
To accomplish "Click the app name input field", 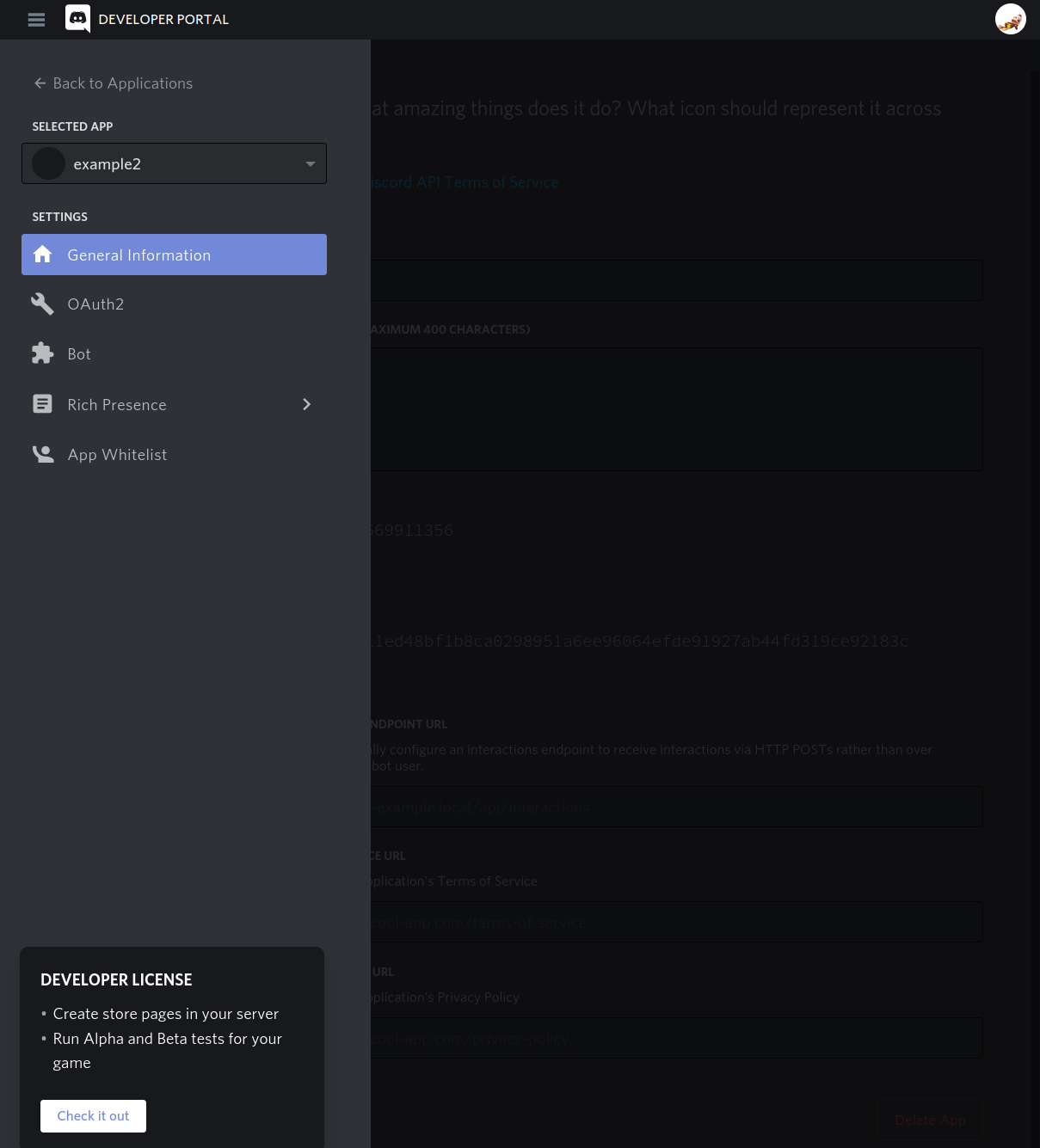I will click(x=676, y=280).
